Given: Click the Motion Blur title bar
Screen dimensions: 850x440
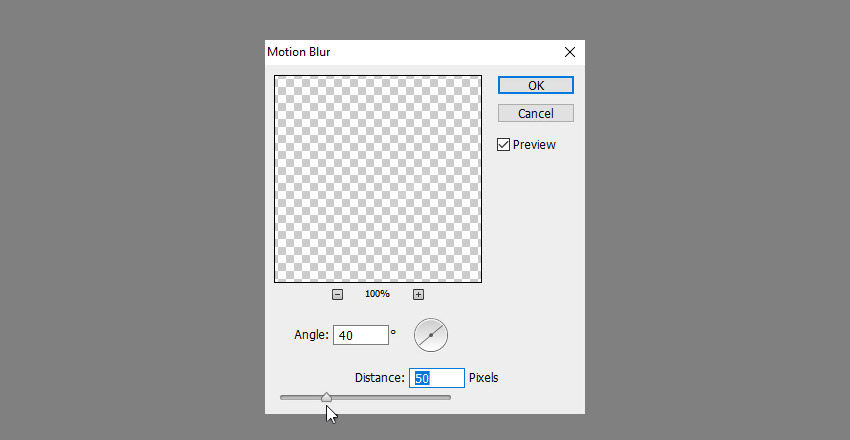Looking at the screenshot, I should [412, 52].
